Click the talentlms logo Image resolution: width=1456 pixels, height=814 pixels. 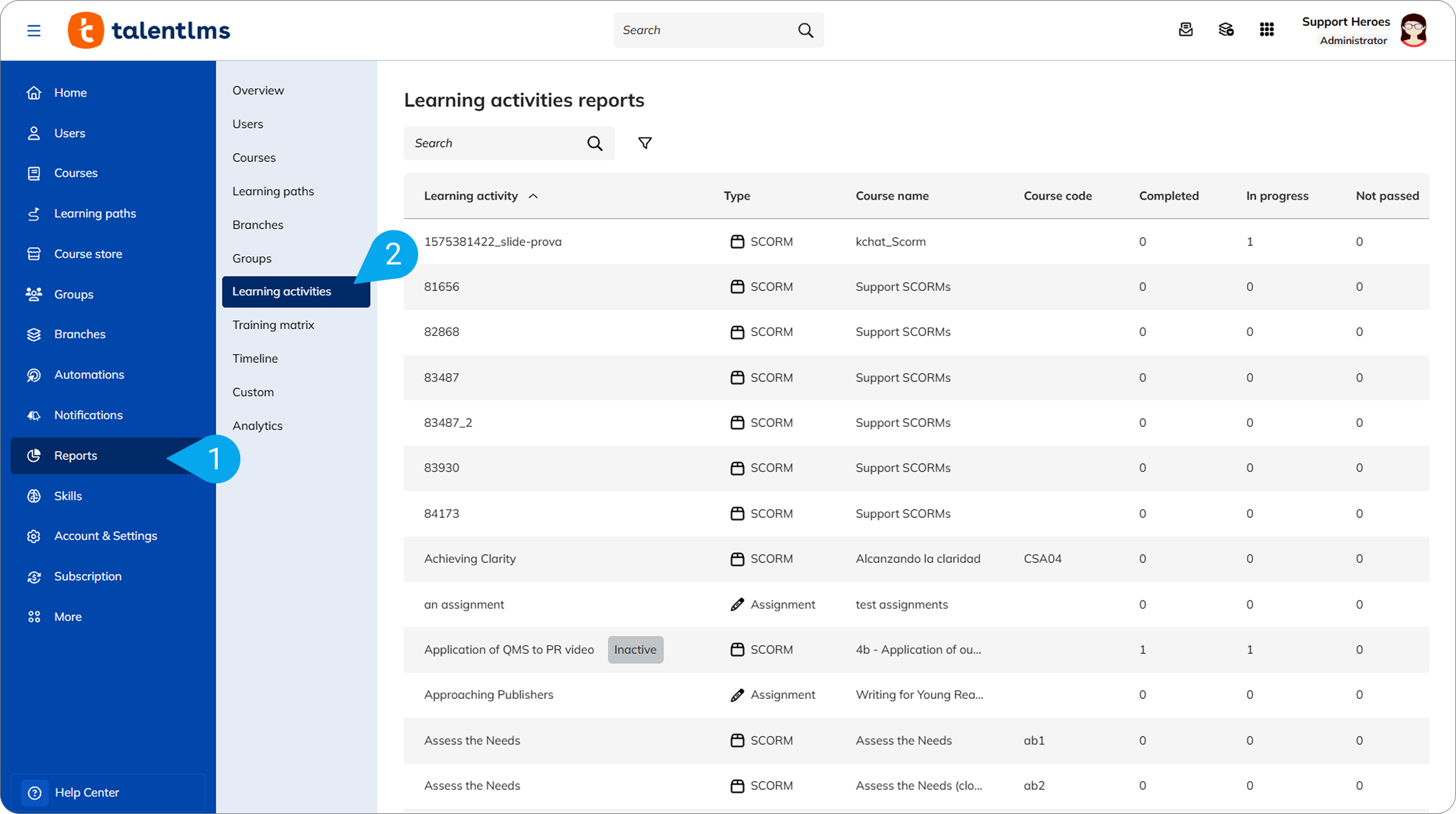click(x=149, y=30)
